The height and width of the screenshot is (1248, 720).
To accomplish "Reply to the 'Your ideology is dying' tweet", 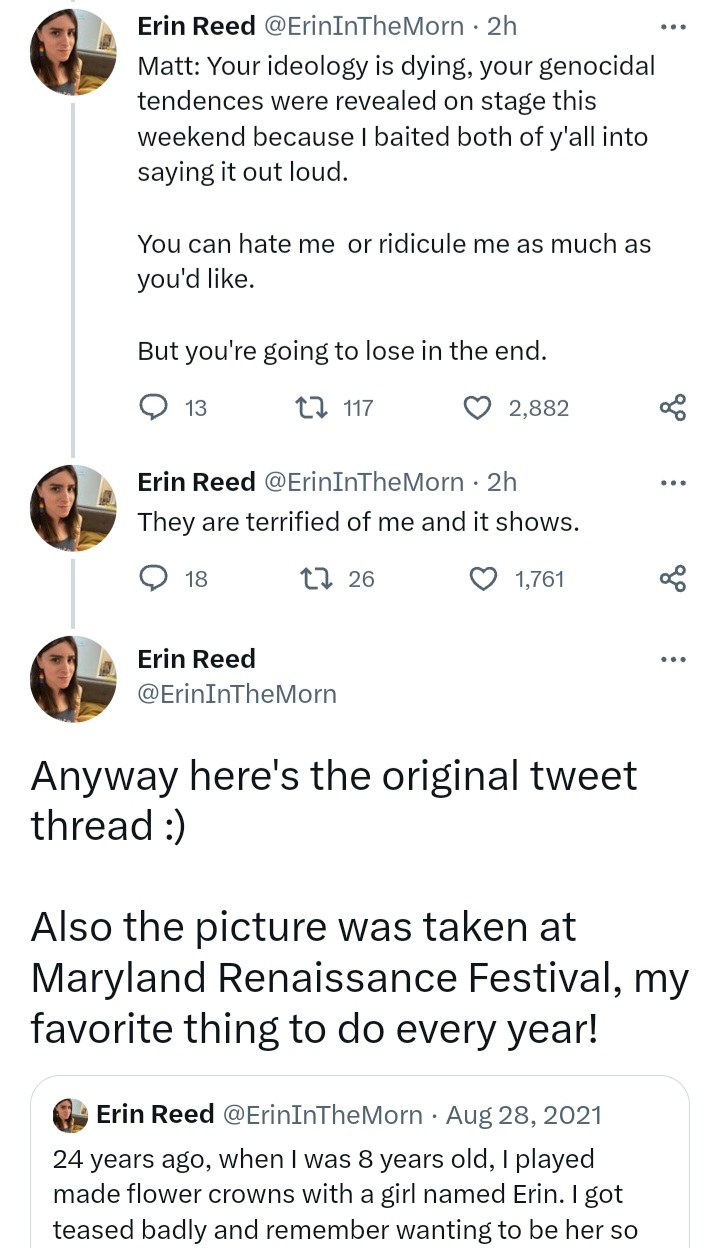I will point(153,407).
